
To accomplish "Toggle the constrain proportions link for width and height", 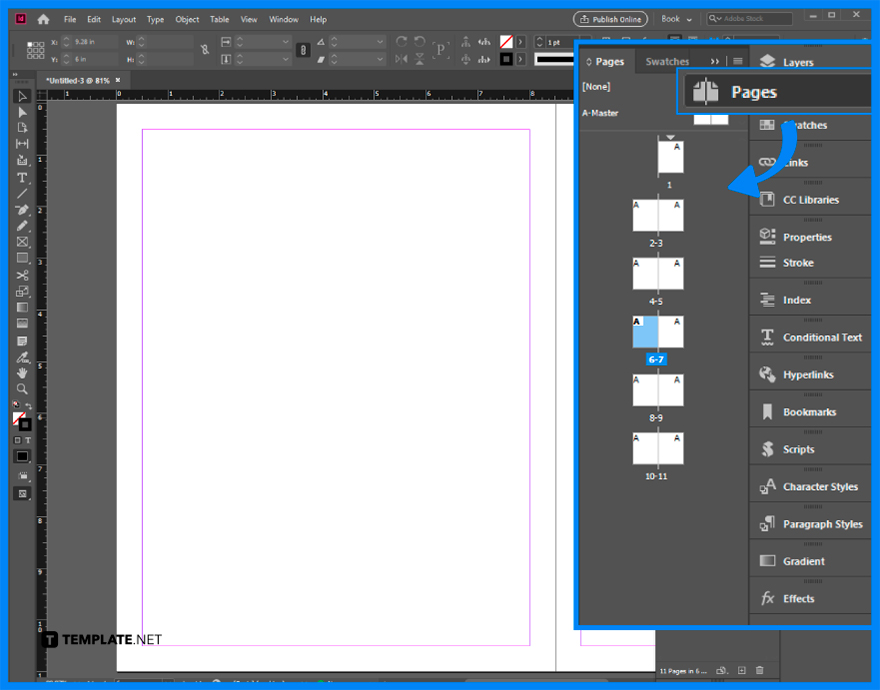I will pos(205,50).
